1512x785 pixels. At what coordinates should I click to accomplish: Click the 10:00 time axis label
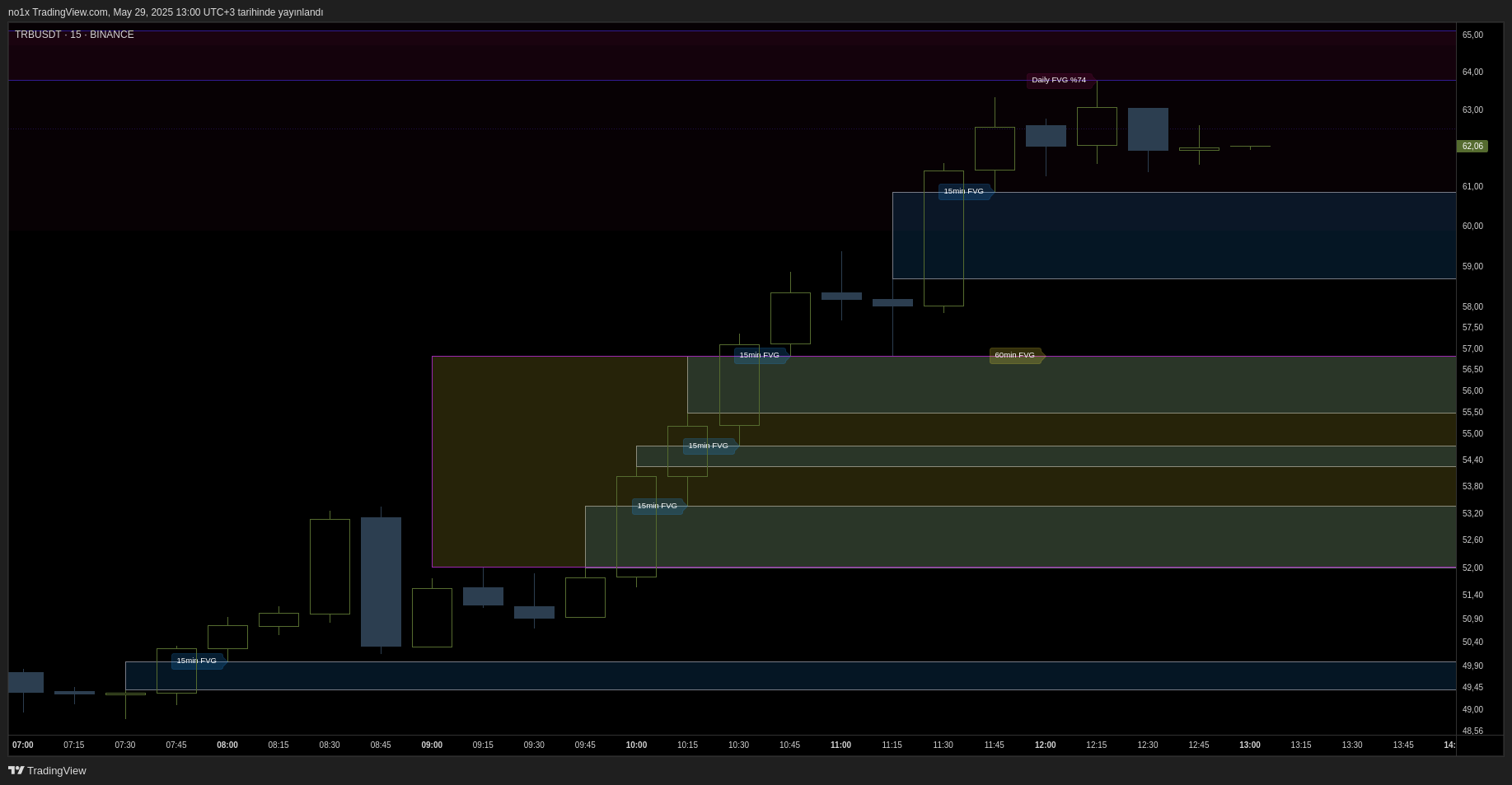tap(636, 745)
